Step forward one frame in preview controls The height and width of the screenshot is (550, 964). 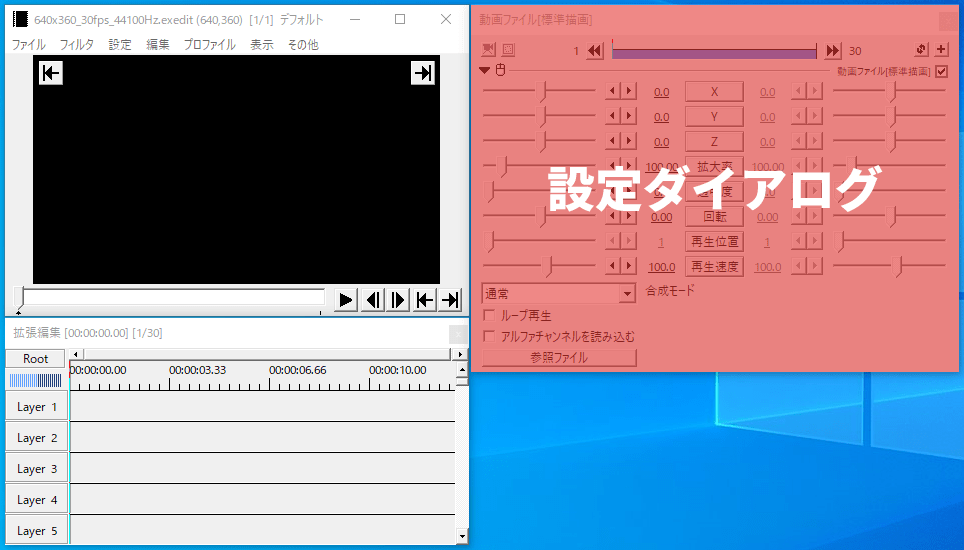pos(398,300)
